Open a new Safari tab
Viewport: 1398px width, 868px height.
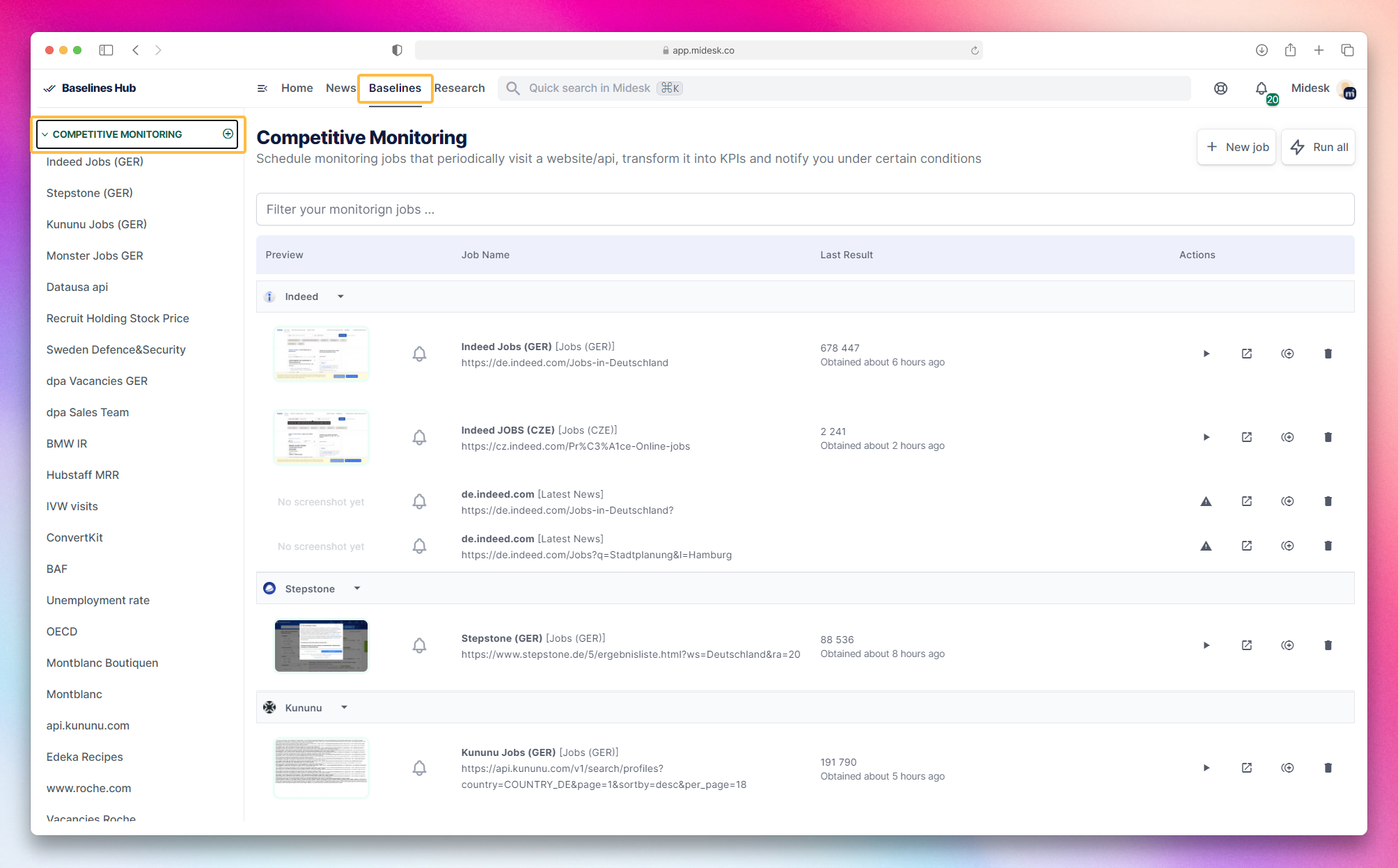point(1319,50)
